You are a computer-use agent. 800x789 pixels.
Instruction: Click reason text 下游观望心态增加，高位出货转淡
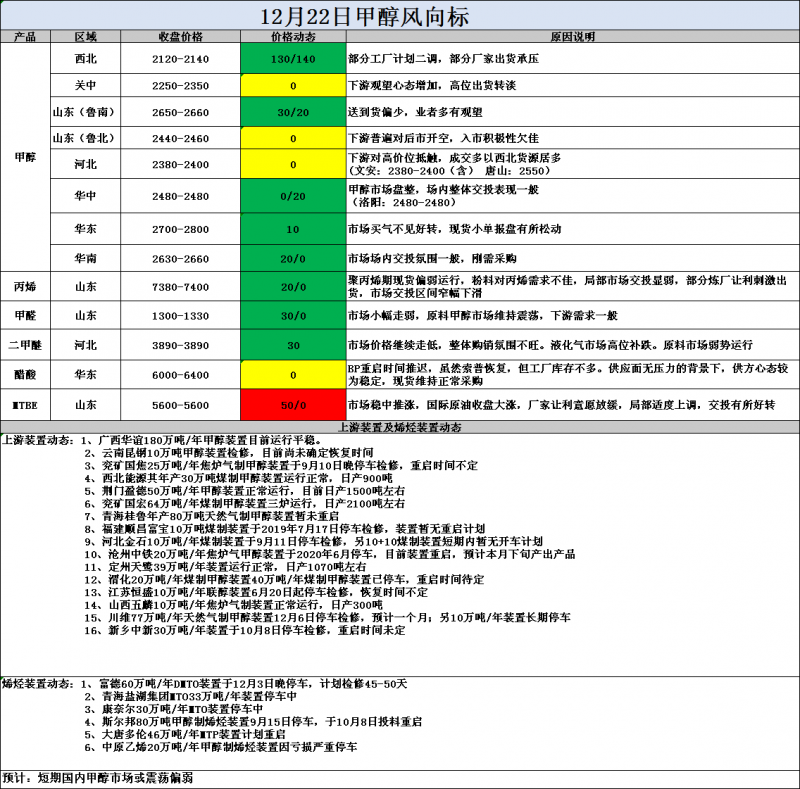pyautogui.click(x=432, y=85)
